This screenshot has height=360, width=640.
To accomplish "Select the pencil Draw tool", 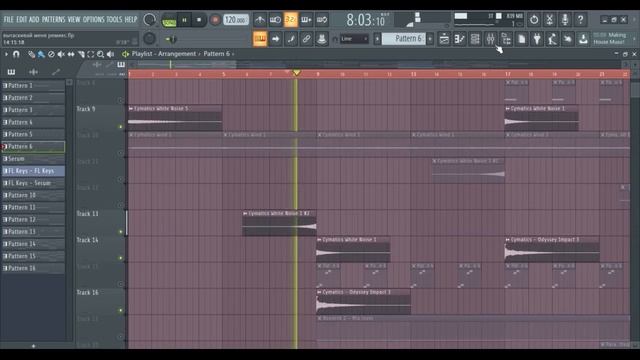I will 31,54.
